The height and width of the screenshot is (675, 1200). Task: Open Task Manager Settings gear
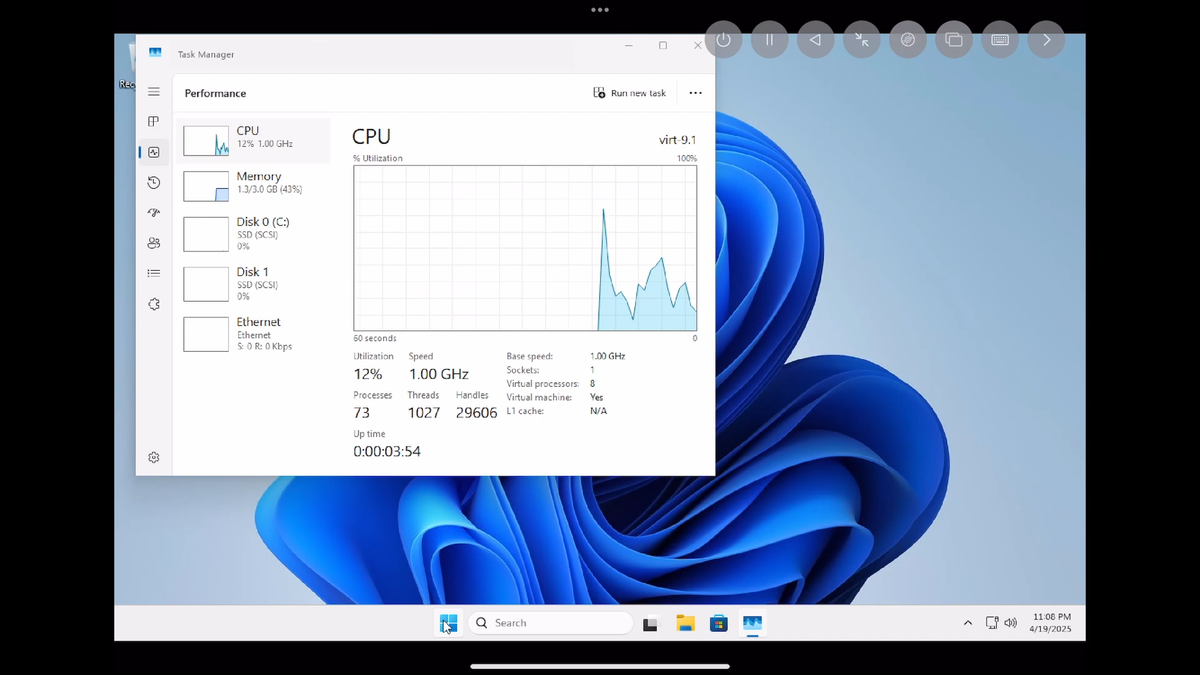click(x=153, y=457)
